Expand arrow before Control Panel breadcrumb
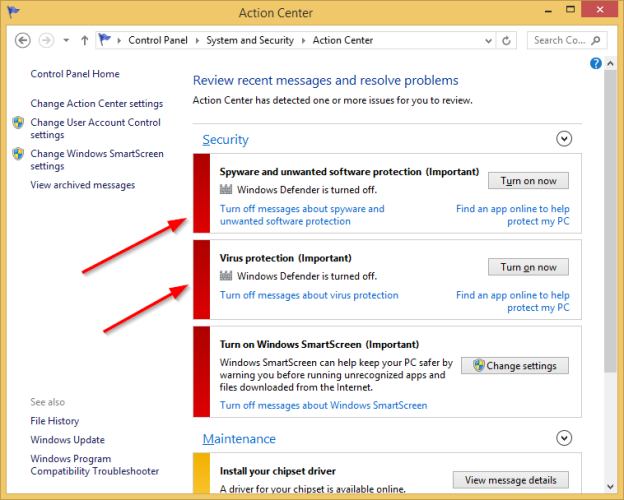Image resolution: width=624 pixels, height=500 pixels. coord(119,41)
